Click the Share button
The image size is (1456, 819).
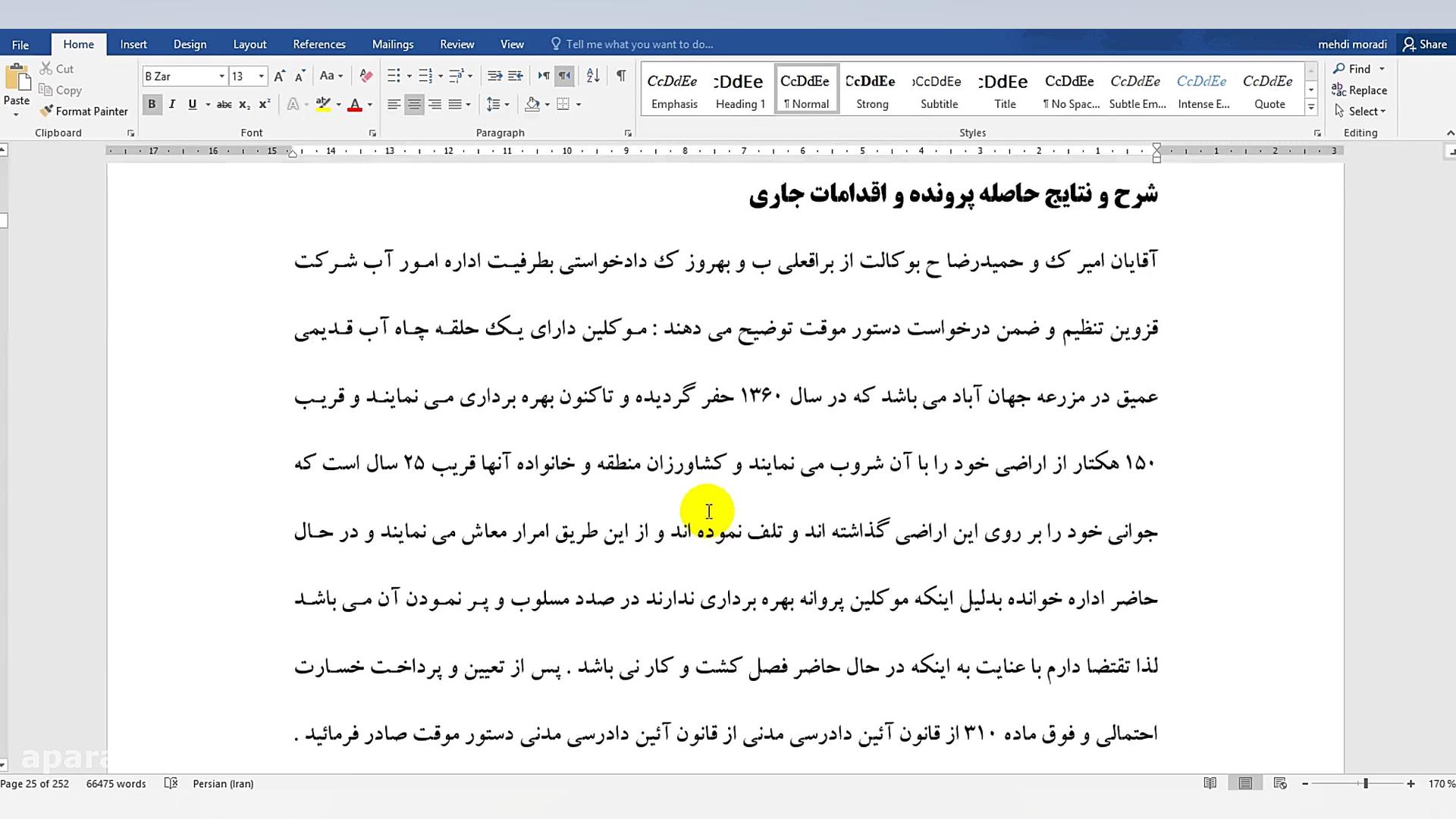(1424, 43)
